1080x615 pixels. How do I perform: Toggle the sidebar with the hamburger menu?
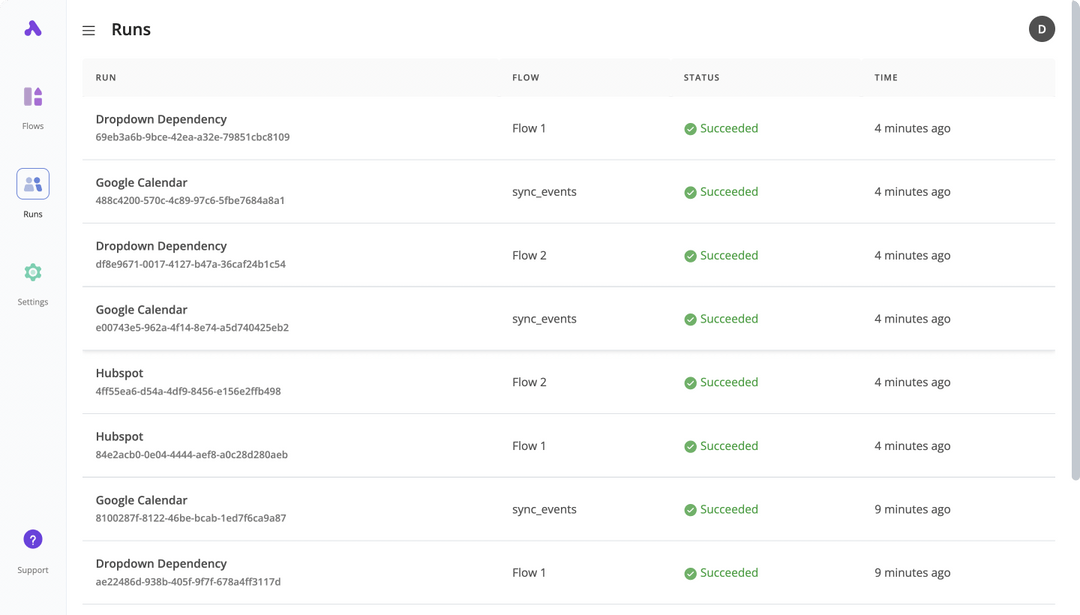tap(88, 29)
